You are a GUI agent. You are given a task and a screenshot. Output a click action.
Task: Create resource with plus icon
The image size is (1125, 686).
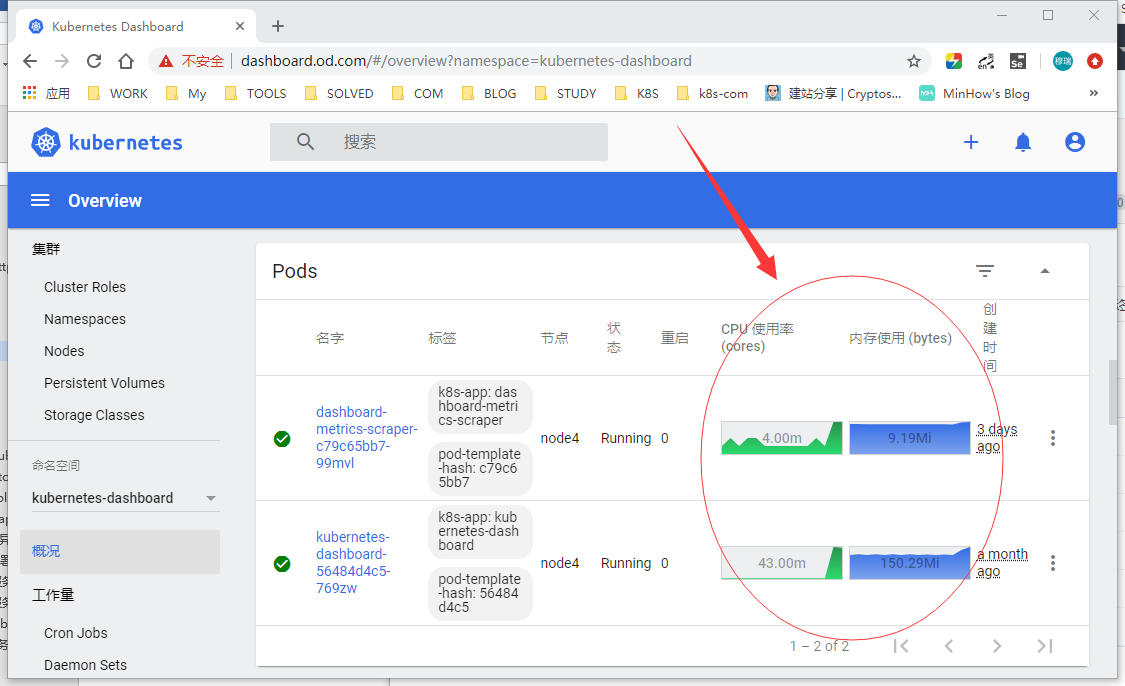tap(971, 142)
